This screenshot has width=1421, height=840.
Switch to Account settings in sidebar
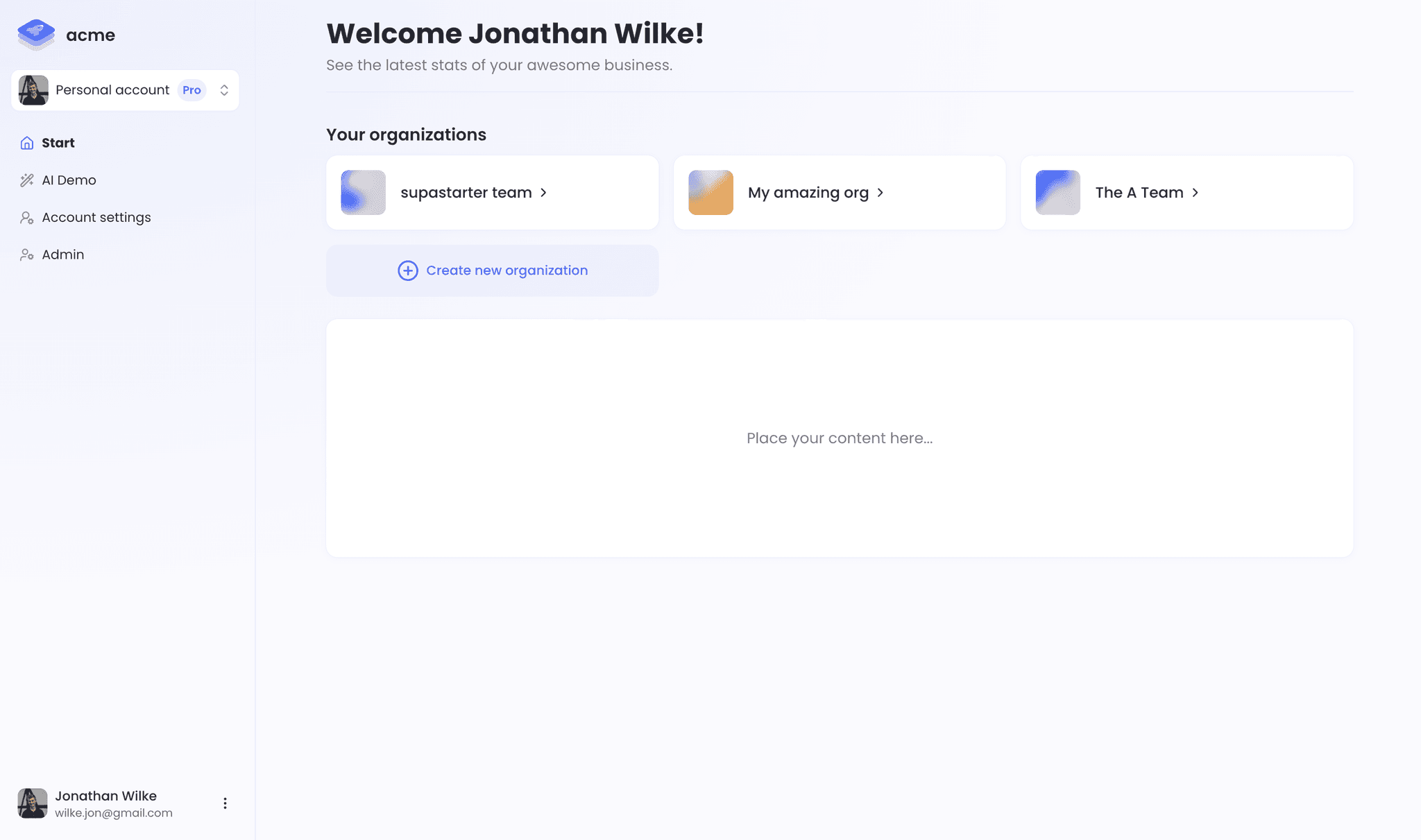(96, 217)
